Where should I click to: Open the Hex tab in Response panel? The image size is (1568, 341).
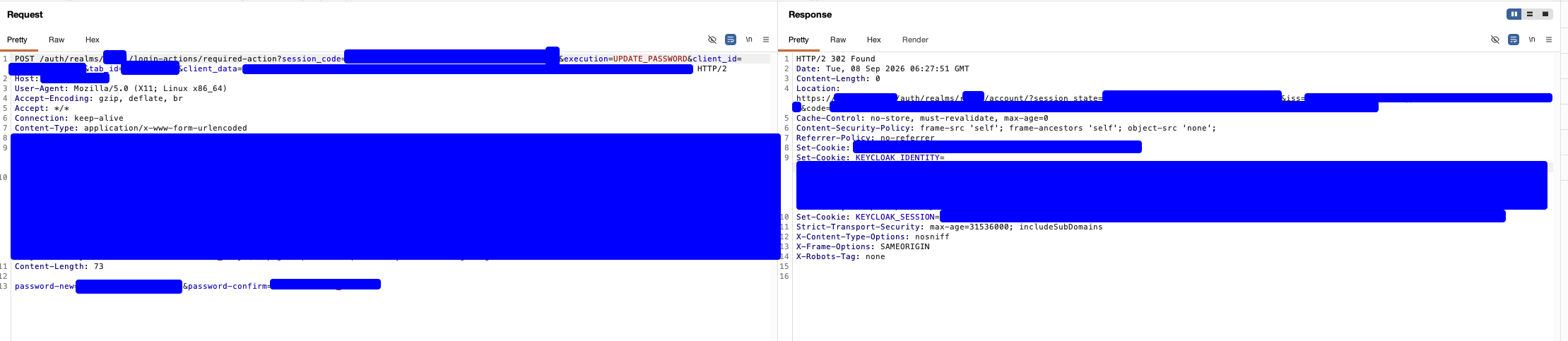(874, 40)
